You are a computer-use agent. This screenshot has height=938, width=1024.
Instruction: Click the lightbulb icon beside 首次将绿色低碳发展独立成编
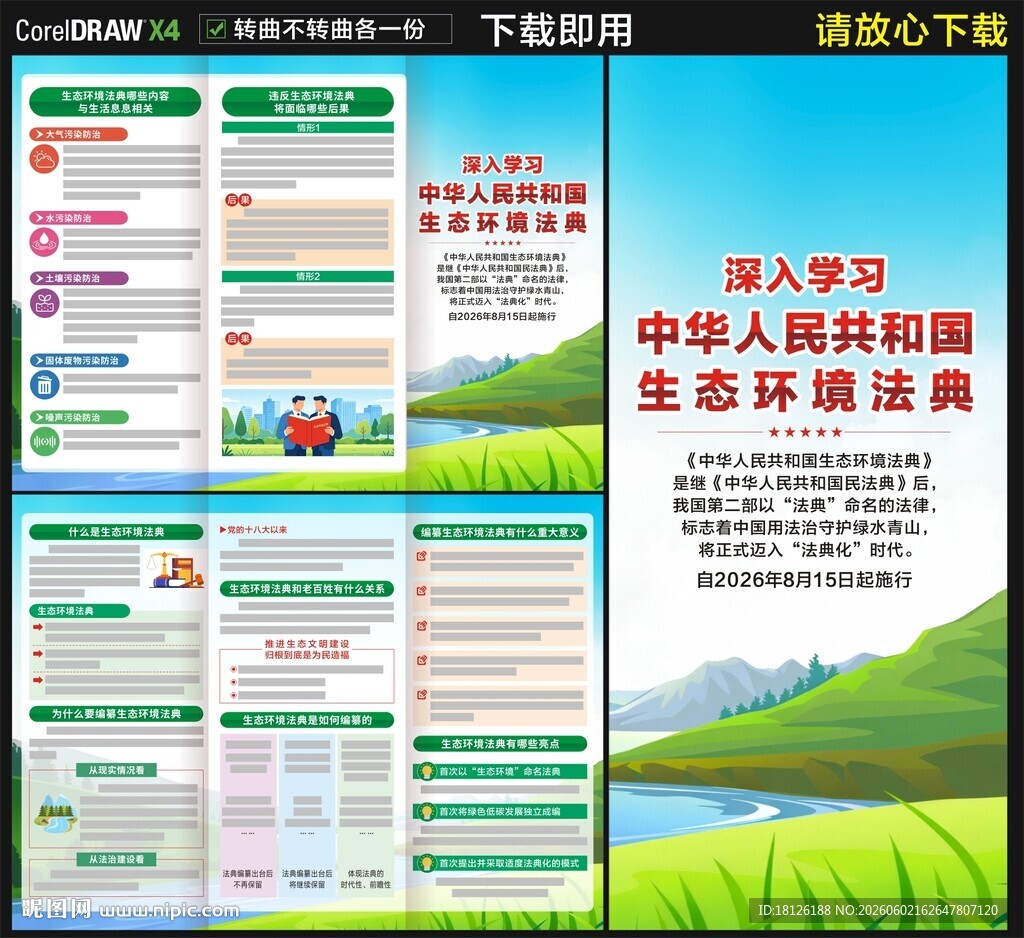tap(426, 811)
